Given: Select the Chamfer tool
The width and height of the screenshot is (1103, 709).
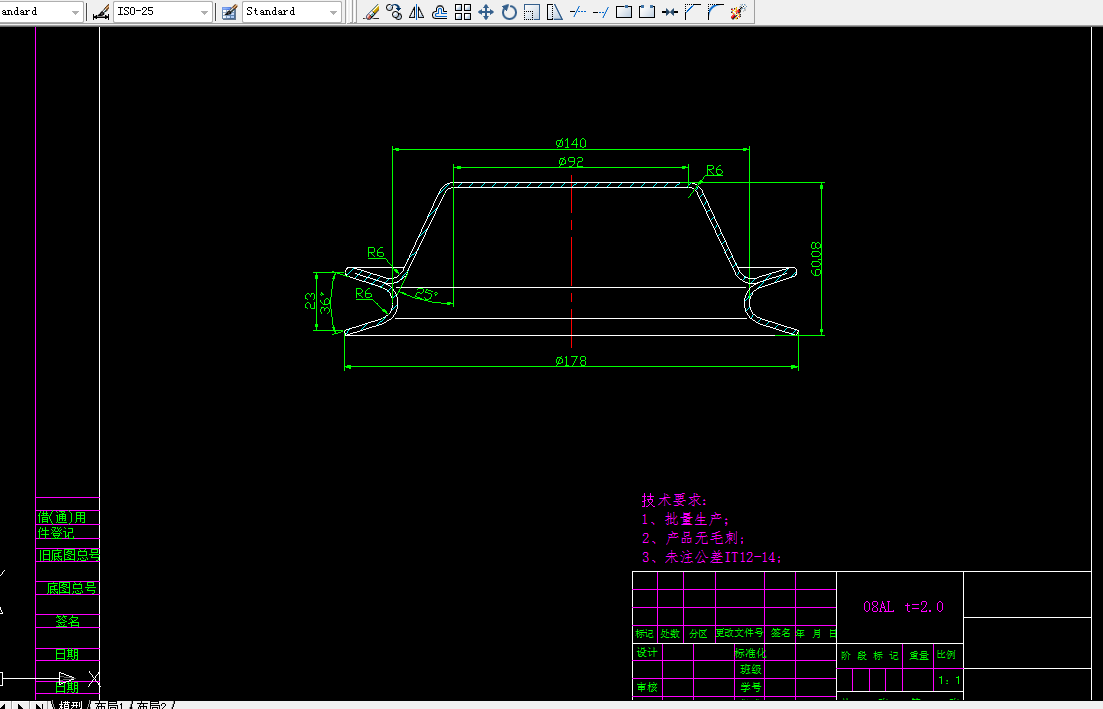Looking at the screenshot, I should [x=692, y=12].
